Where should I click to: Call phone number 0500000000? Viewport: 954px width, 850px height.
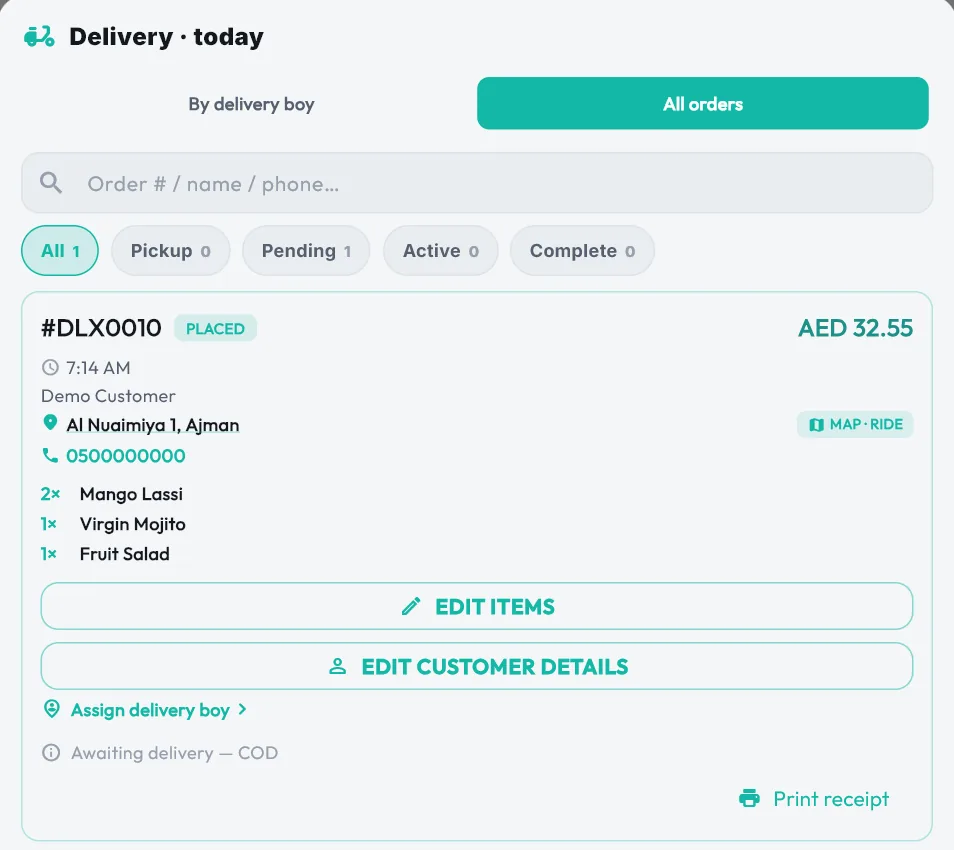[125, 456]
